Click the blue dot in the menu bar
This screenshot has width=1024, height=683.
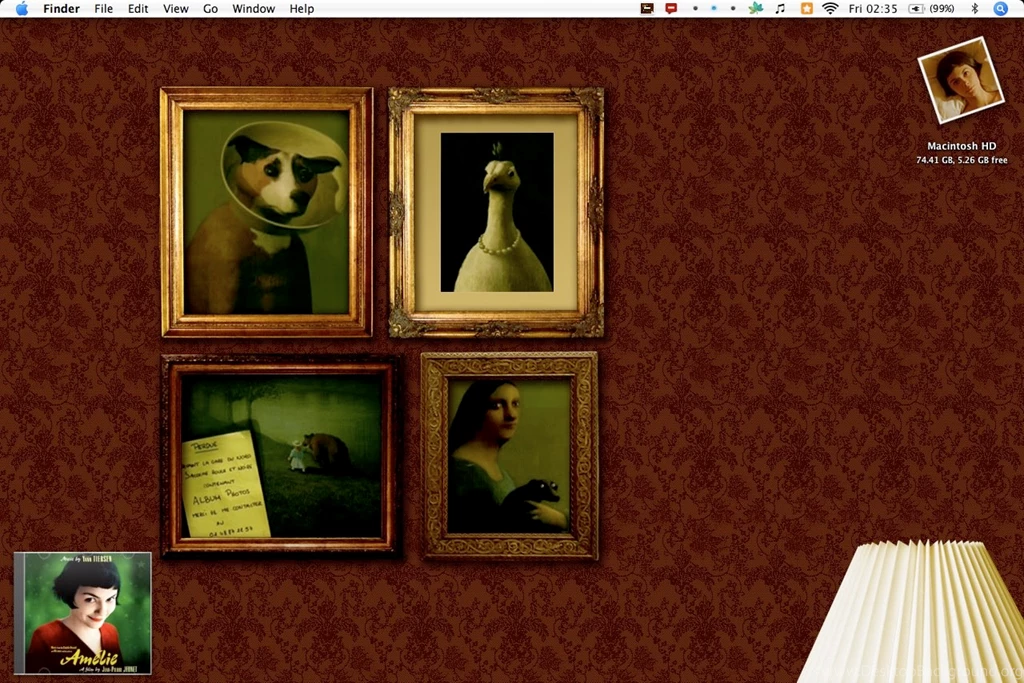pos(714,8)
